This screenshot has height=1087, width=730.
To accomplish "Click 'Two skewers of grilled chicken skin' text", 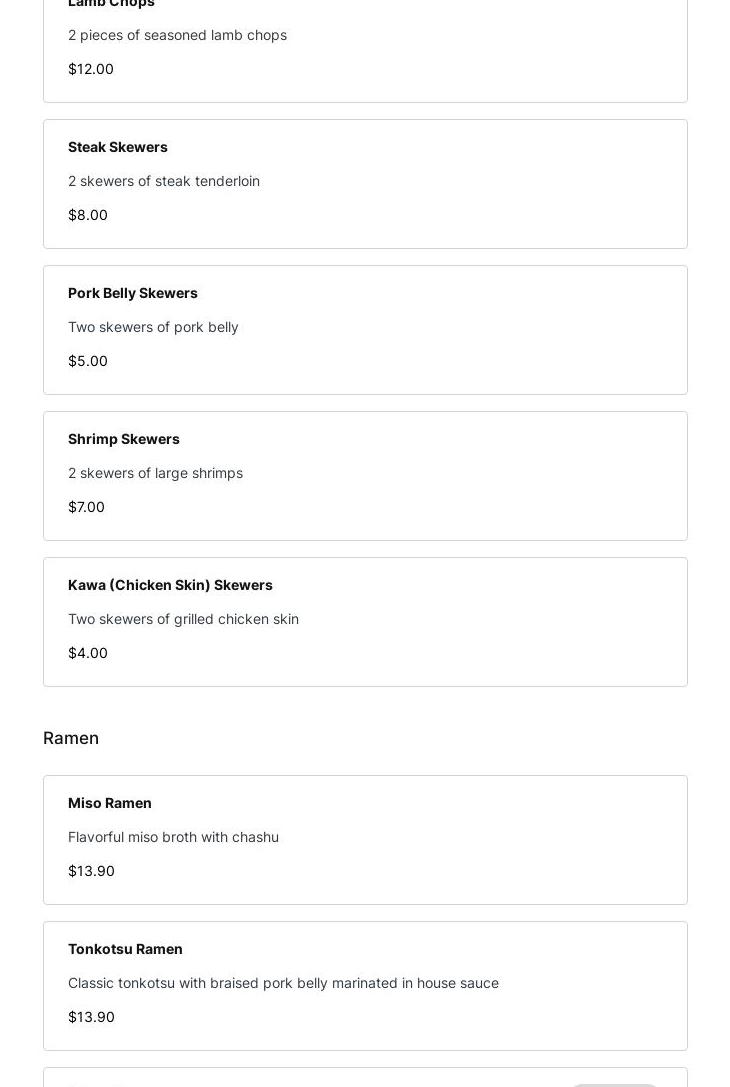I will click(x=183, y=619).
